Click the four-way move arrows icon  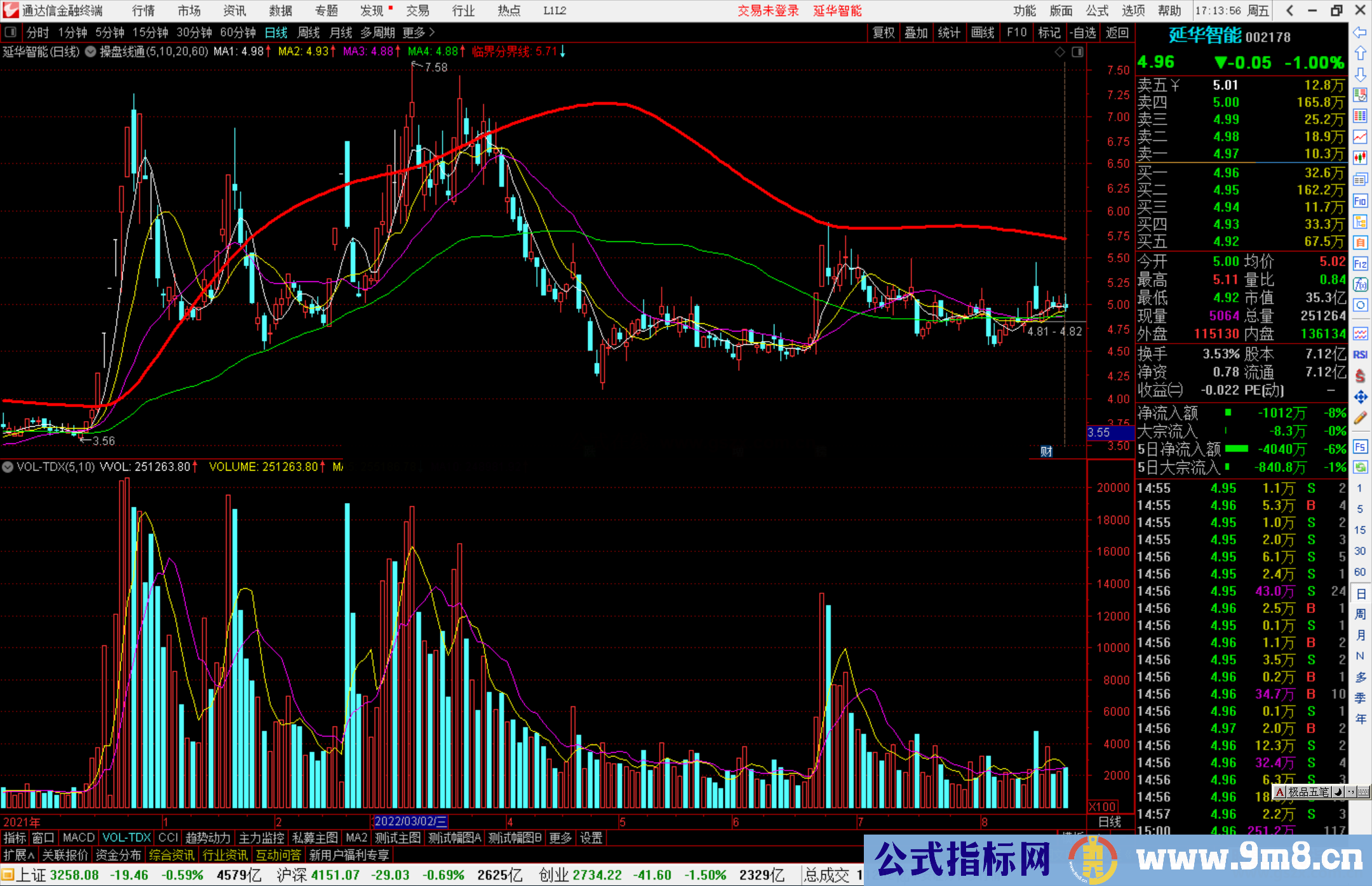pyautogui.click(x=1360, y=397)
